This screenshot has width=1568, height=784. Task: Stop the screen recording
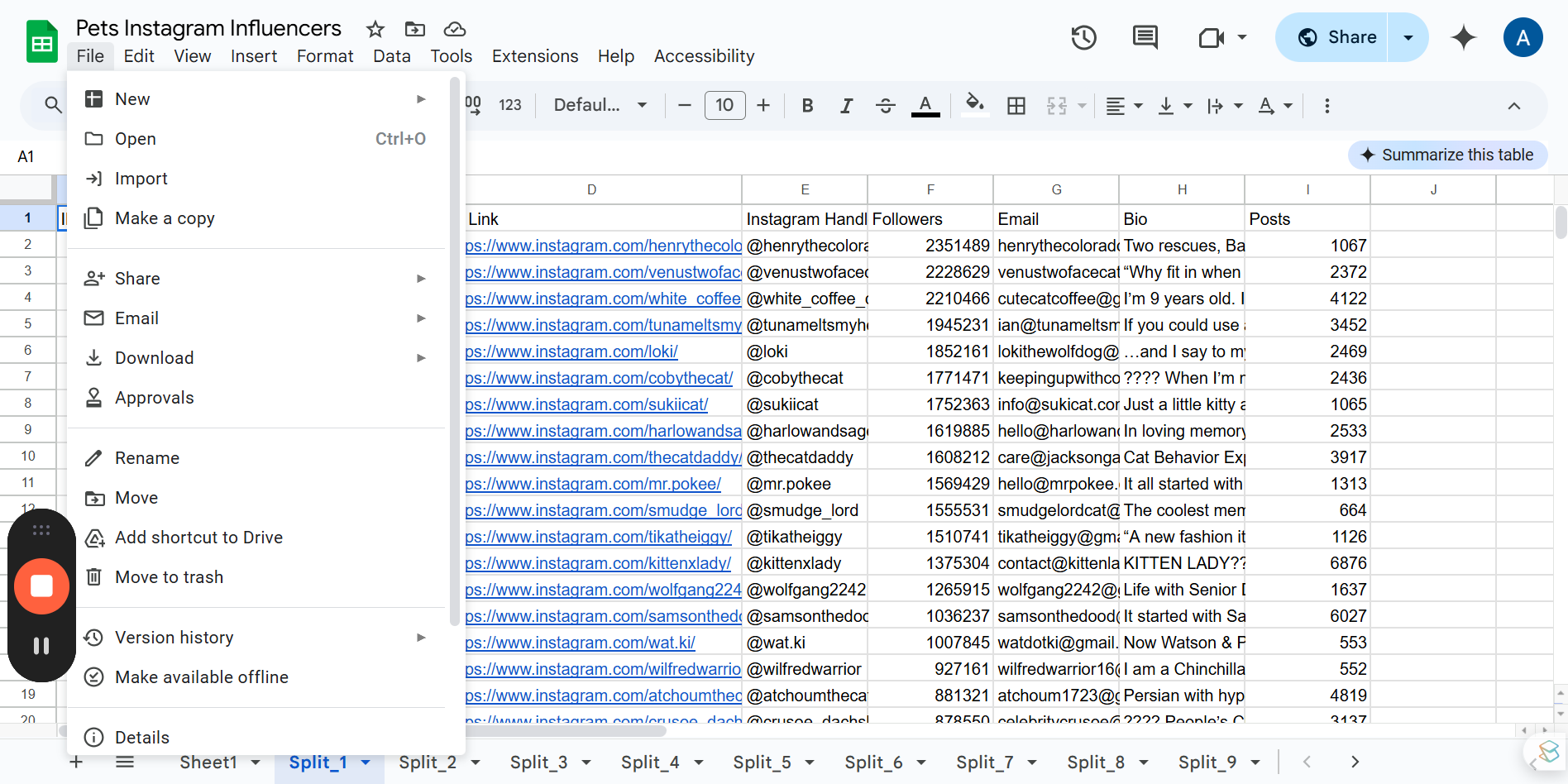(41, 586)
